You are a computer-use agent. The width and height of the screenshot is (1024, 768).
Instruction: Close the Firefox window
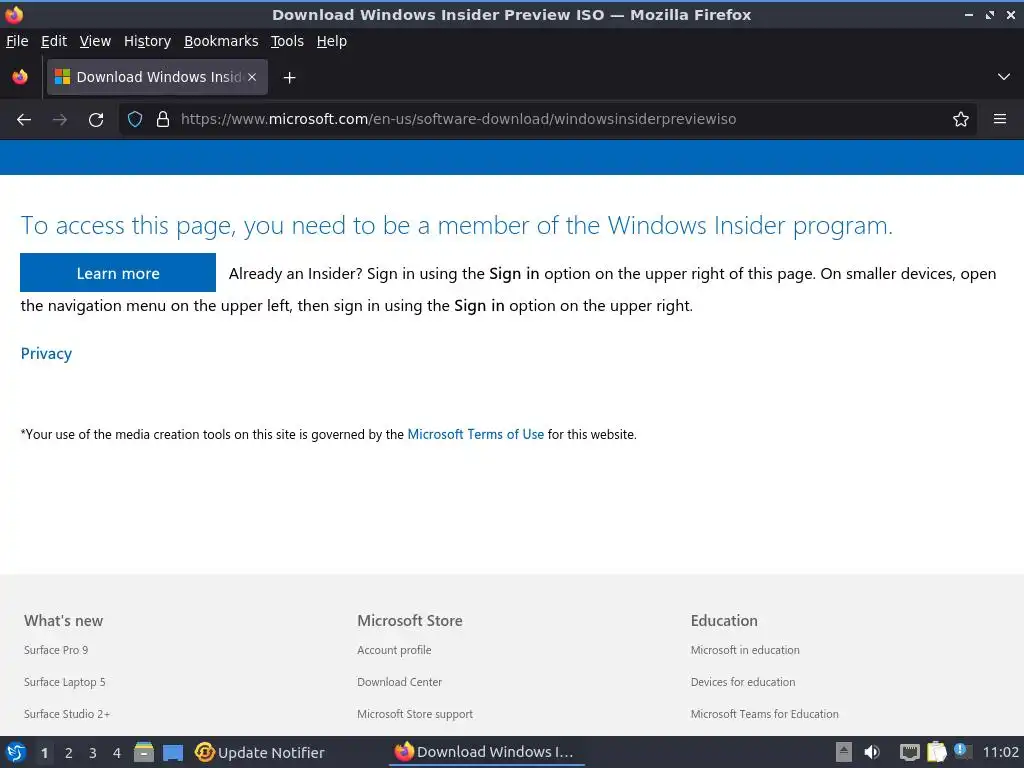[1011, 14]
